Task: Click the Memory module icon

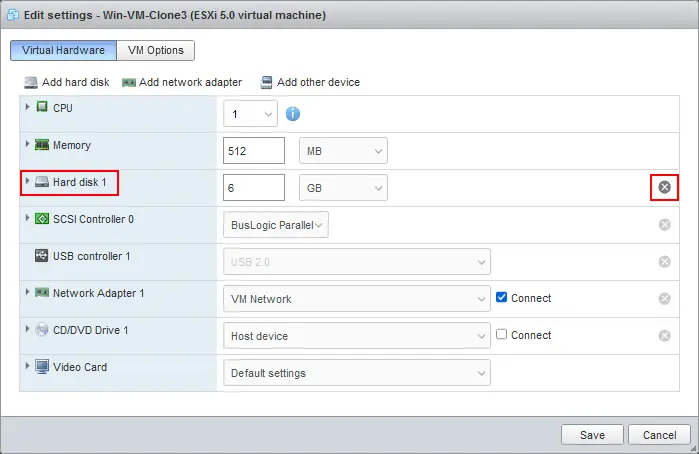Action: [42, 144]
